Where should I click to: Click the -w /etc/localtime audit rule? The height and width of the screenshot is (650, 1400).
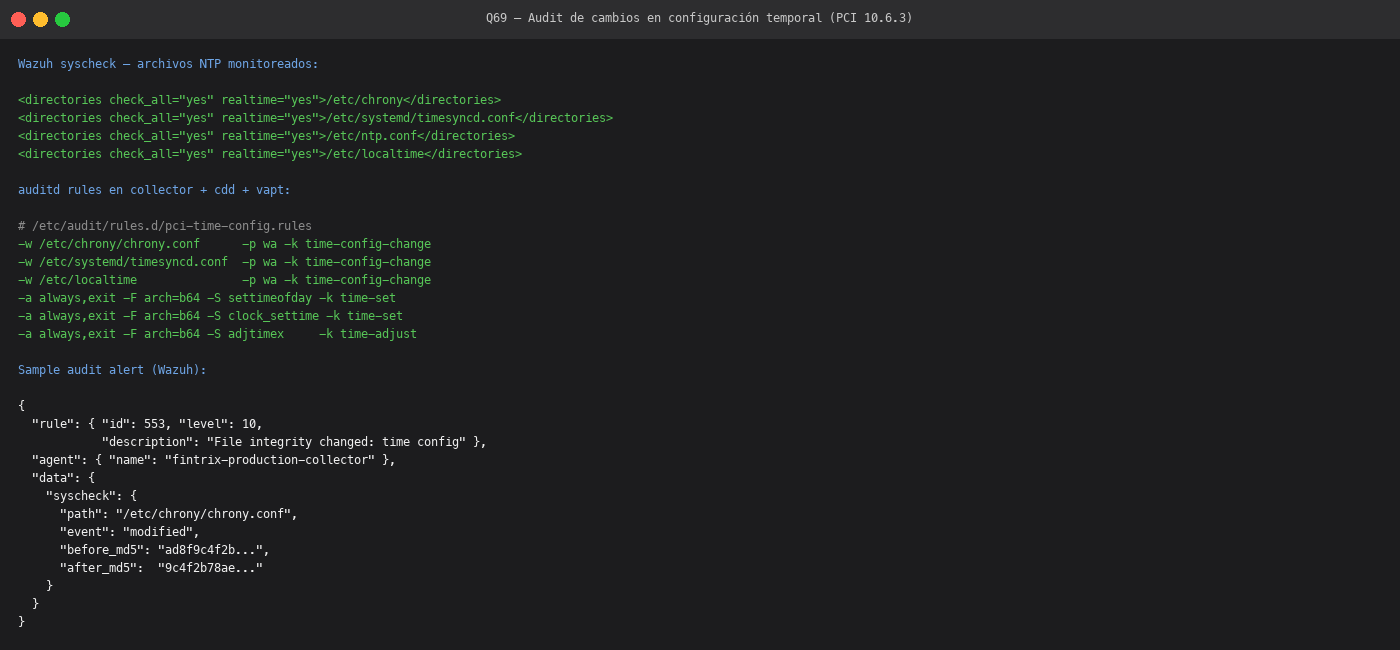pyautogui.click(x=224, y=280)
